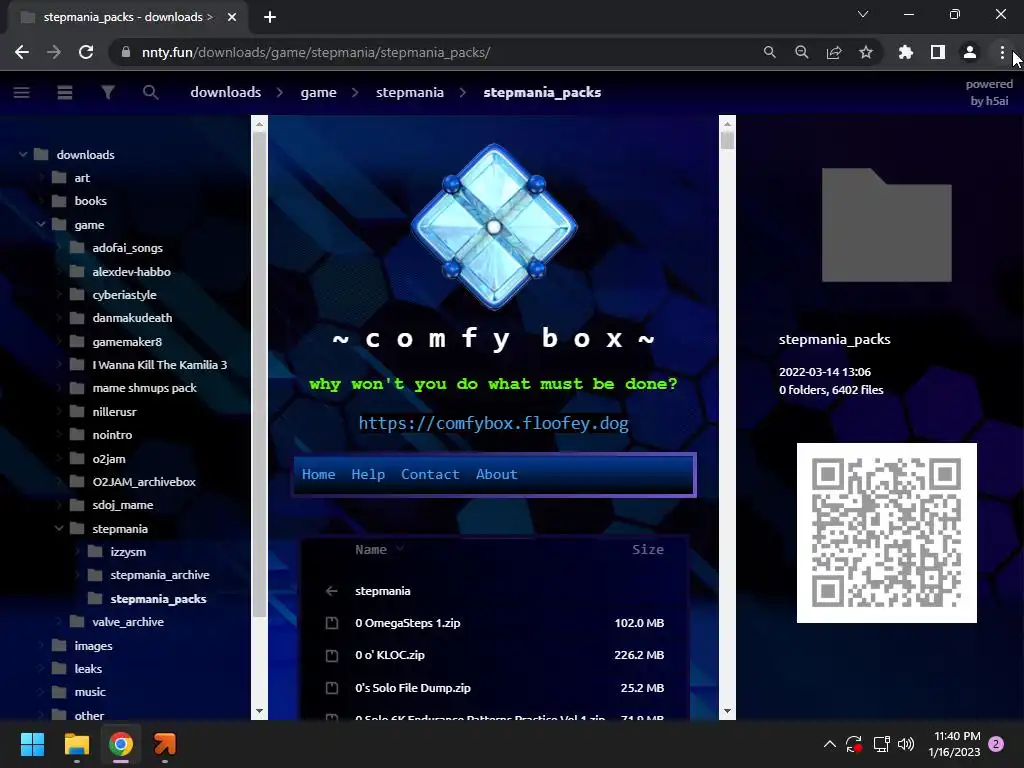1024x768 pixels.
Task: Click the Chrome taskbar icon
Action: [x=121, y=744]
